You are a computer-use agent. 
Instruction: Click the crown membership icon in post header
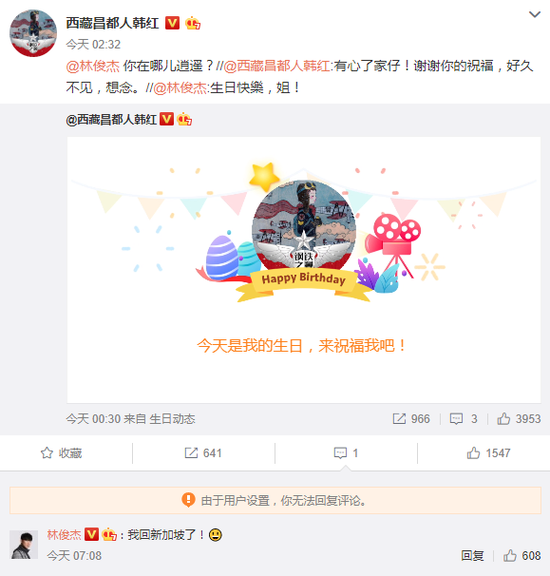point(193,23)
